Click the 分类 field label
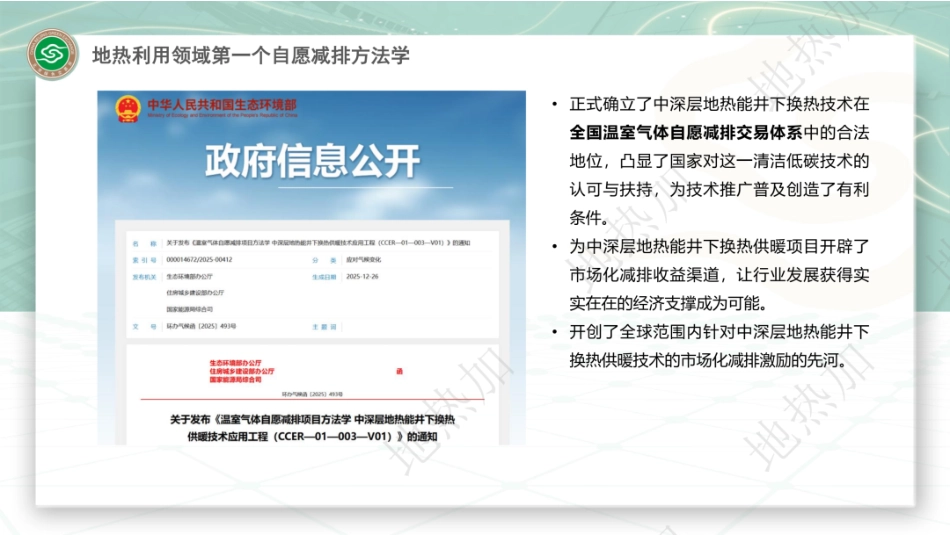This screenshot has width=950, height=535. [324, 260]
